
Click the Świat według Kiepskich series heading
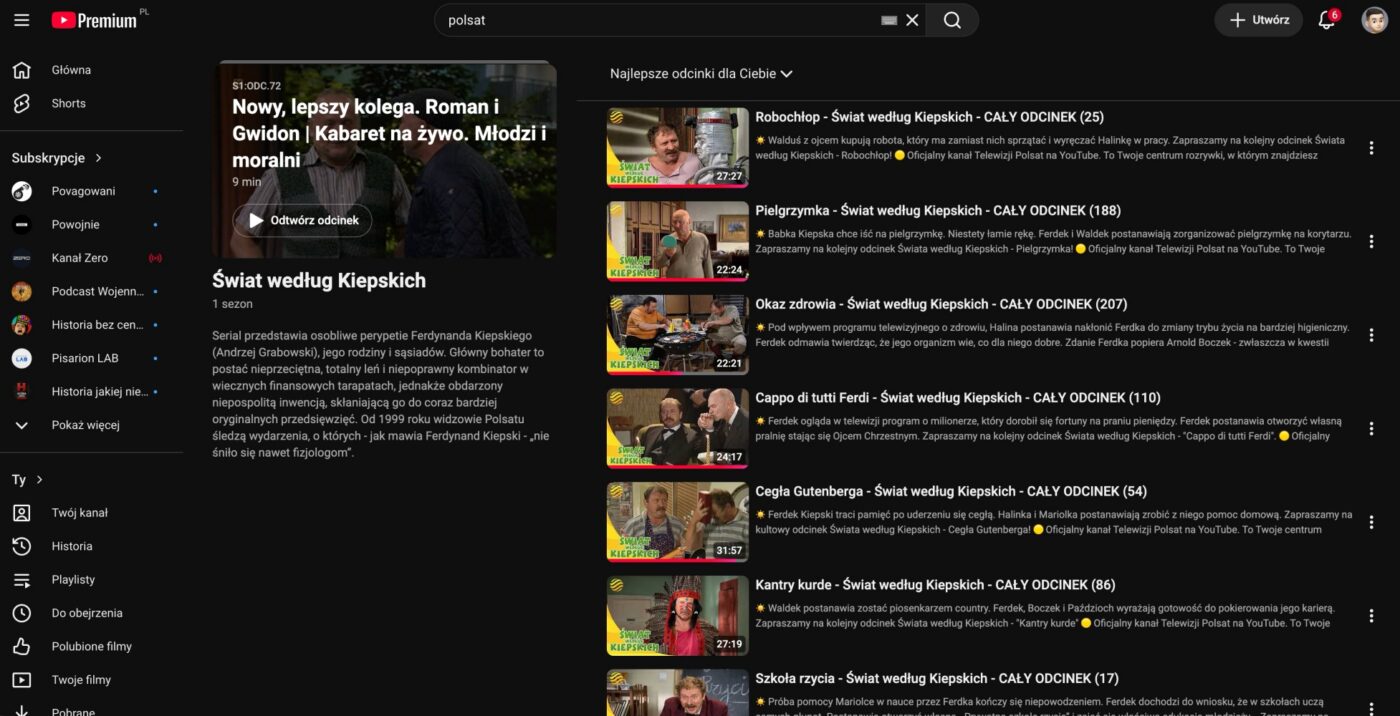[x=319, y=281]
